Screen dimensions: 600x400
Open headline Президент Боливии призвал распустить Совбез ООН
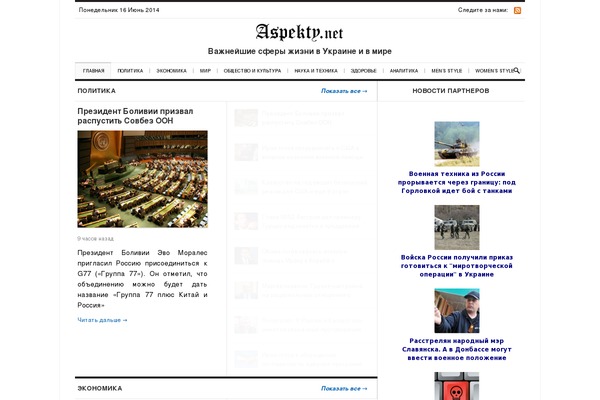[x=135, y=116]
